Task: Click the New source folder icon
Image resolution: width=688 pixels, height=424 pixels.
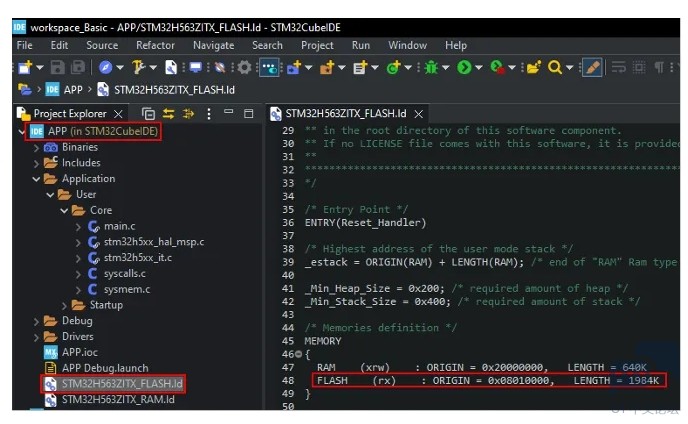Action: 327,67
